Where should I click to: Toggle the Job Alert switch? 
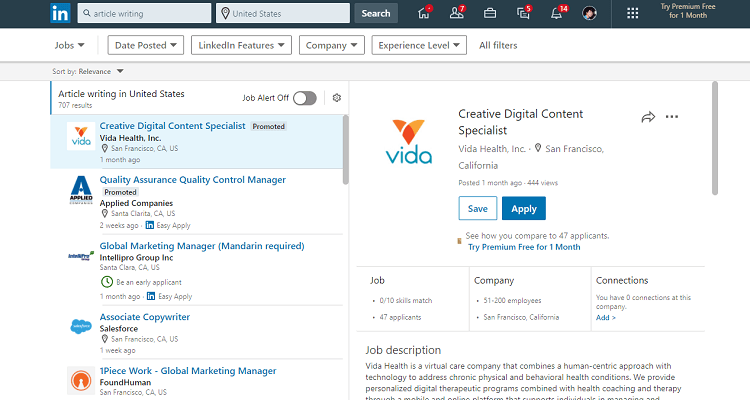pos(305,98)
